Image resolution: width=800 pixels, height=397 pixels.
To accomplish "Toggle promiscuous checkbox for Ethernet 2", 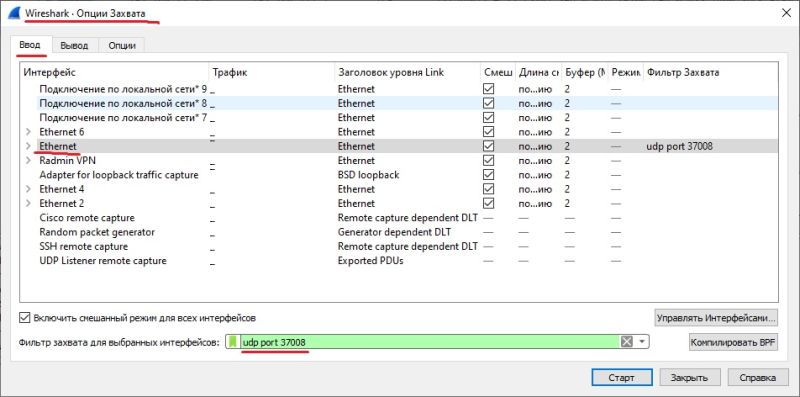I will [x=489, y=204].
